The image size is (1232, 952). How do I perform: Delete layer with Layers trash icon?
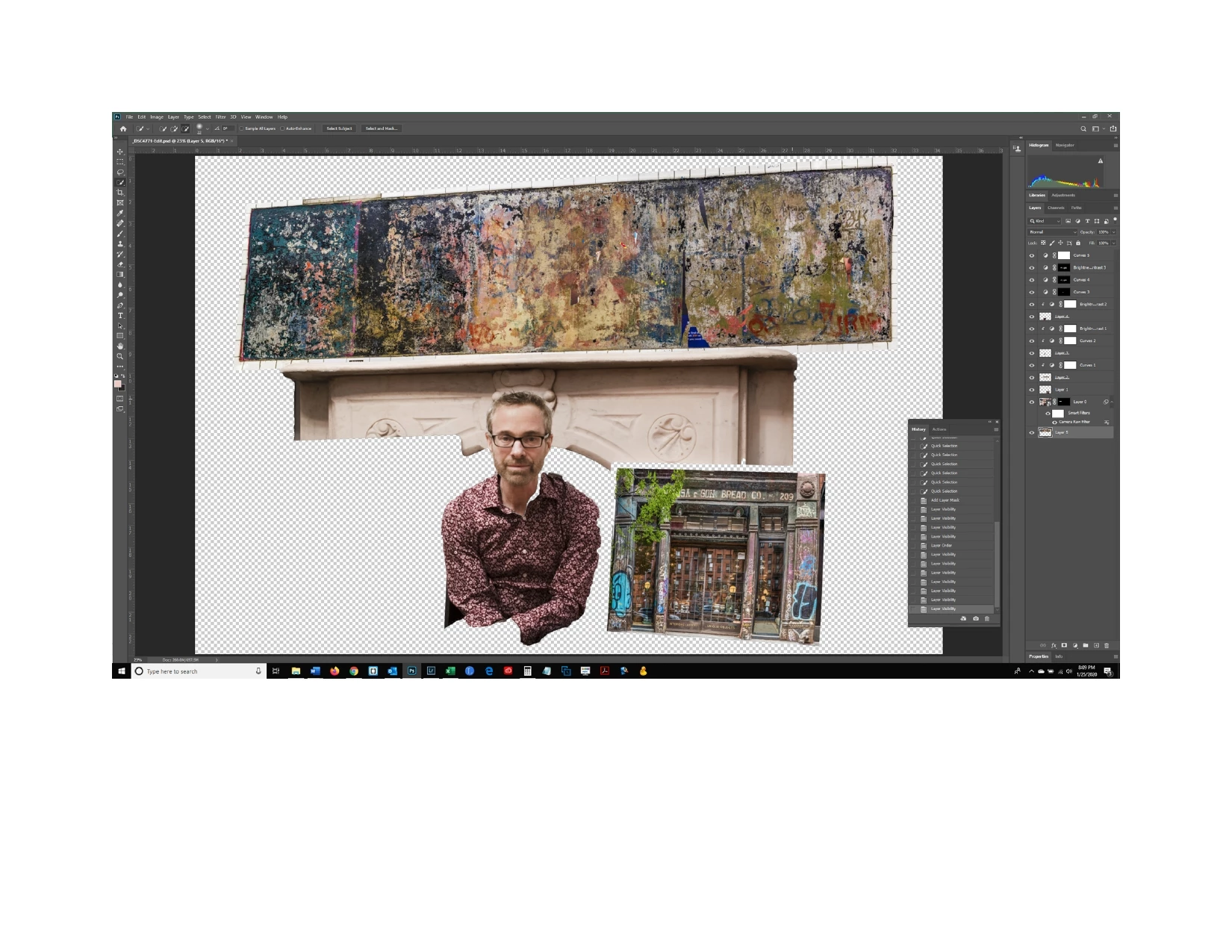point(1107,646)
